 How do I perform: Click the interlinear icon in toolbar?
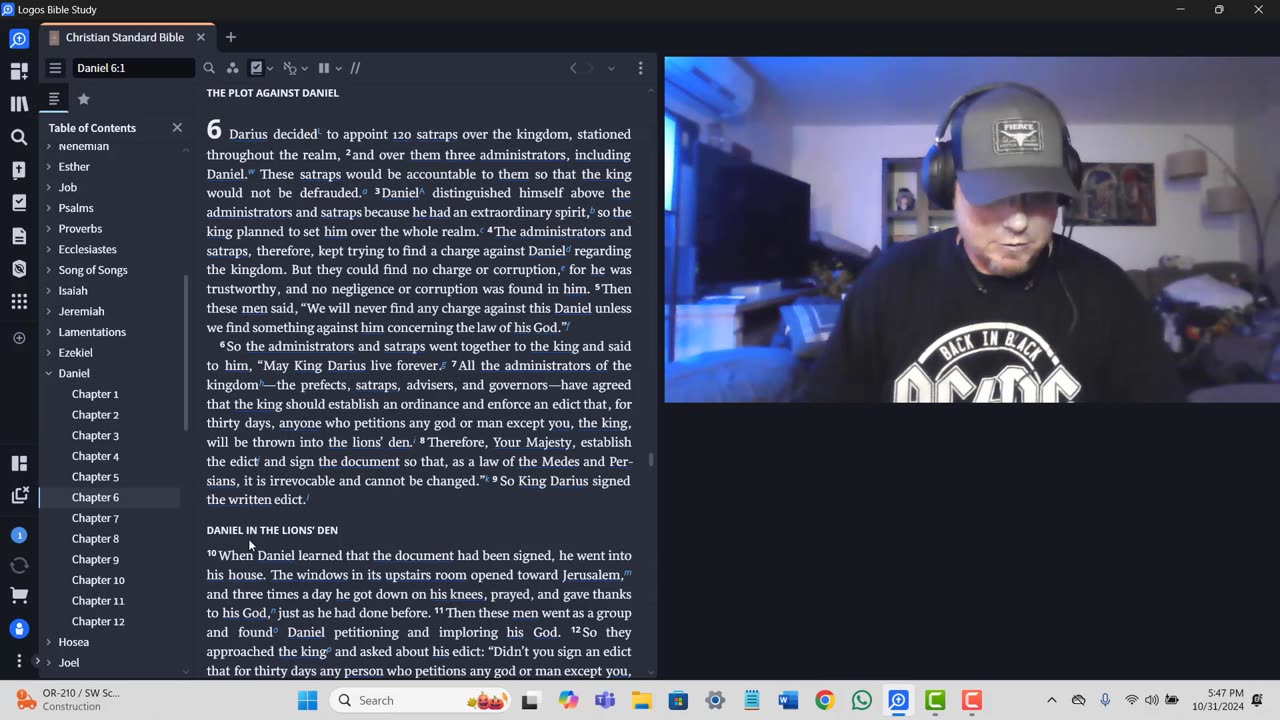[x=290, y=68]
